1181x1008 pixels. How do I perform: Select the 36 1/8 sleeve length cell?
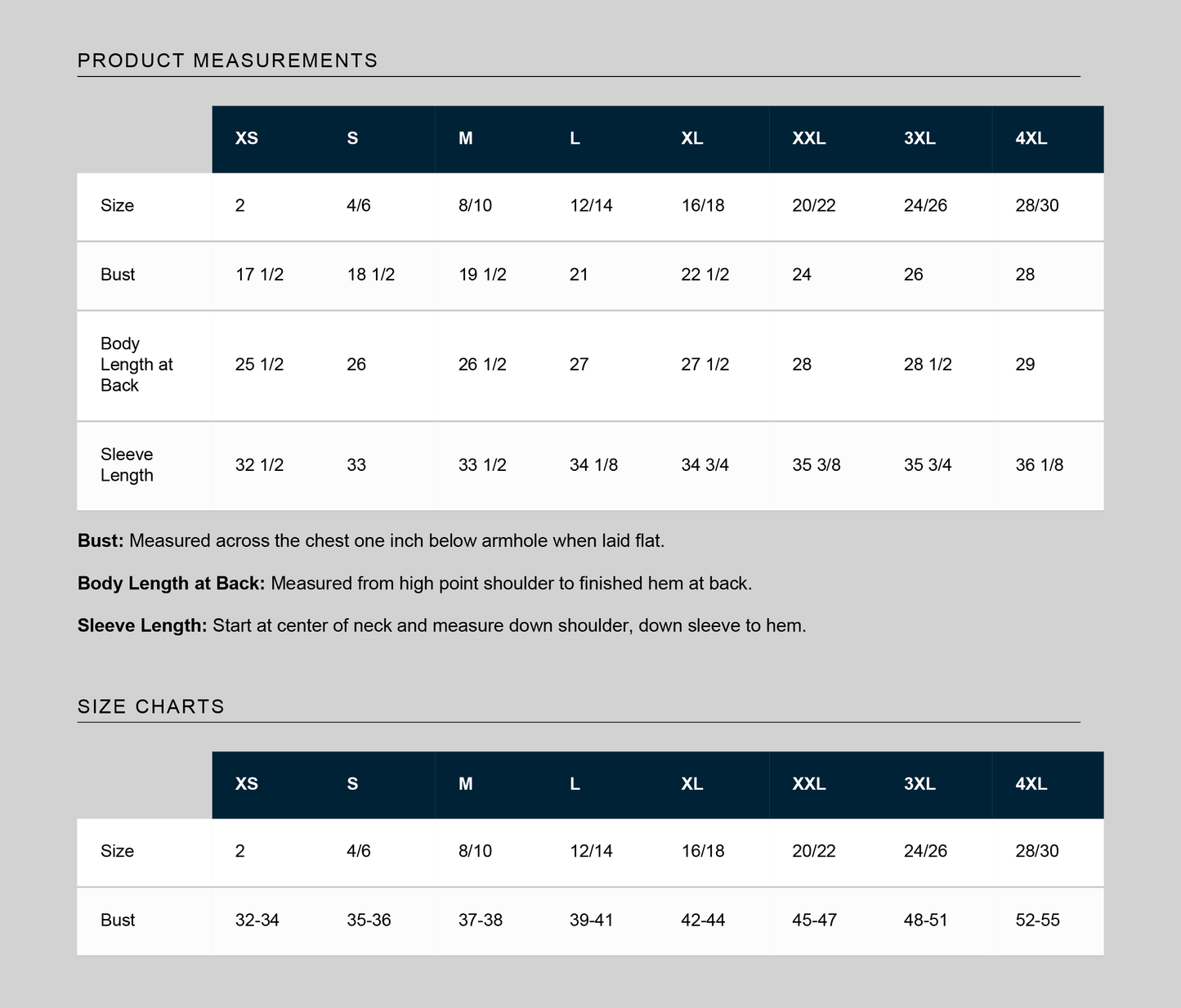[x=1039, y=465]
